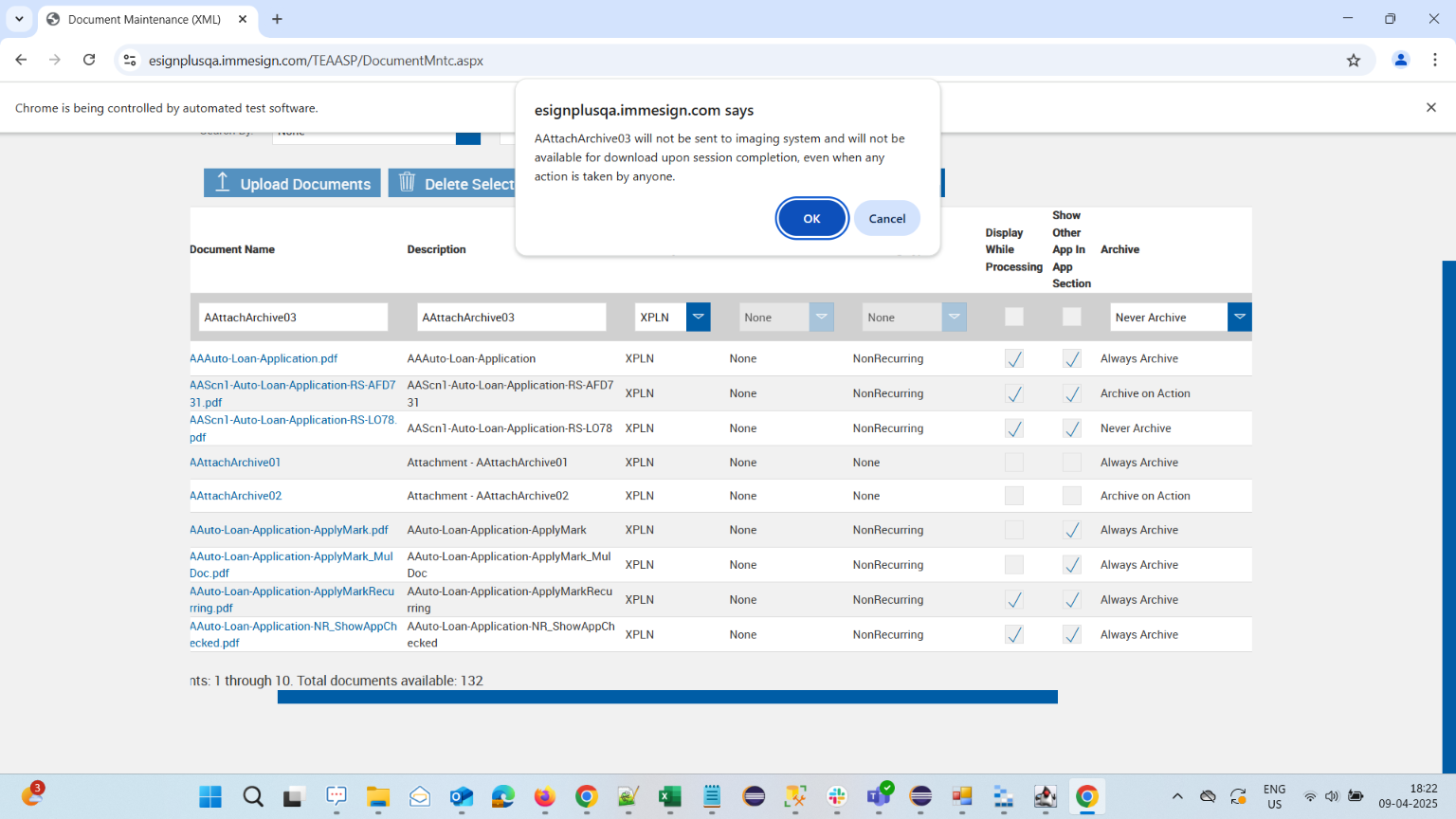Open the tab search chevron

(x=19, y=19)
